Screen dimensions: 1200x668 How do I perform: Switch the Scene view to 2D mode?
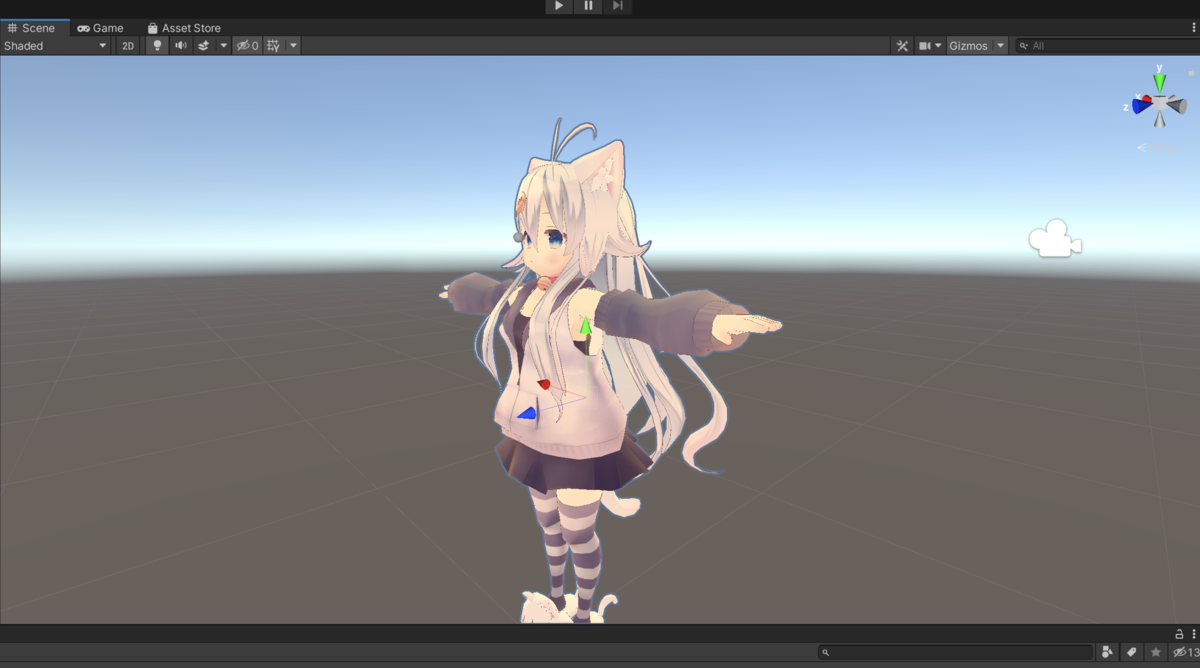tap(128, 45)
